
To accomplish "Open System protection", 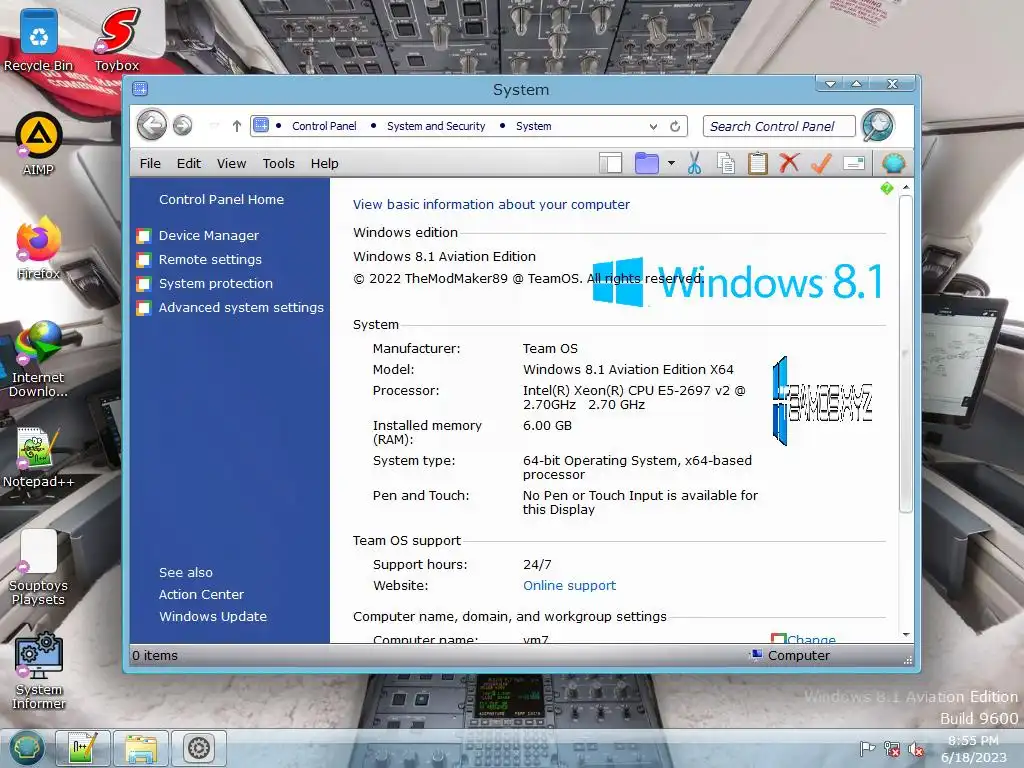I will (216, 283).
